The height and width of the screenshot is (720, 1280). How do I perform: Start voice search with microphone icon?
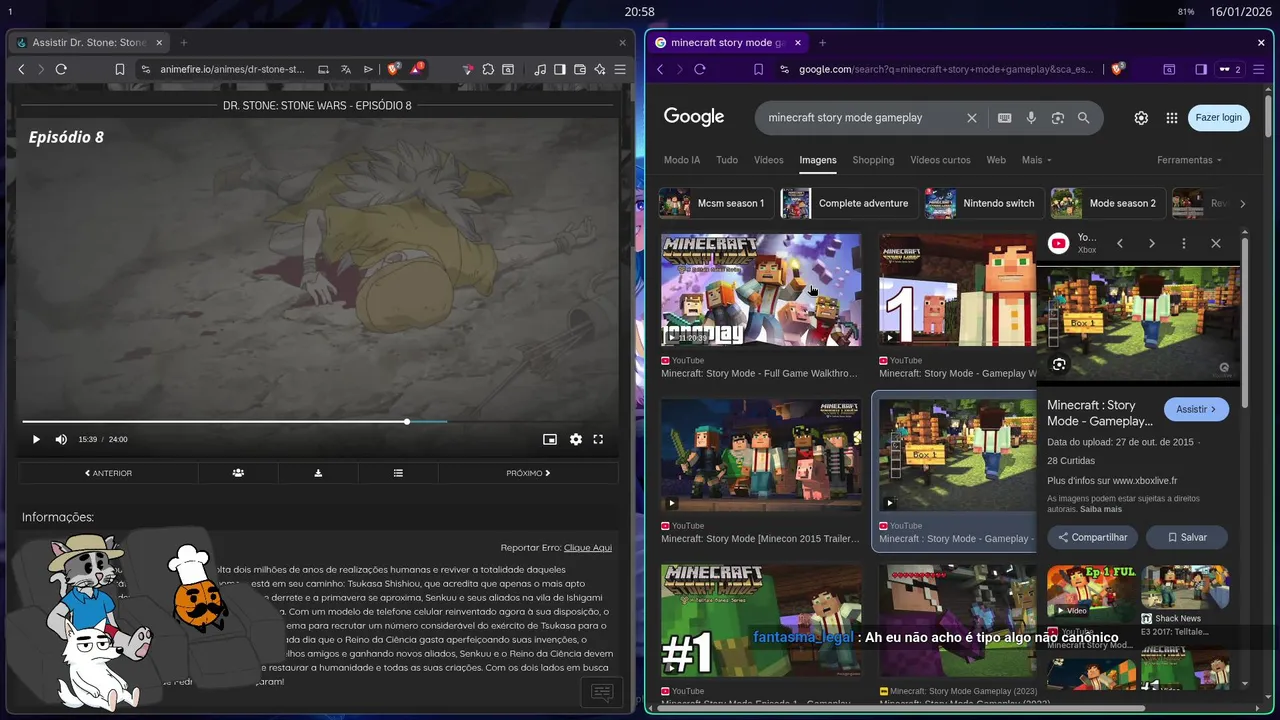(1031, 118)
